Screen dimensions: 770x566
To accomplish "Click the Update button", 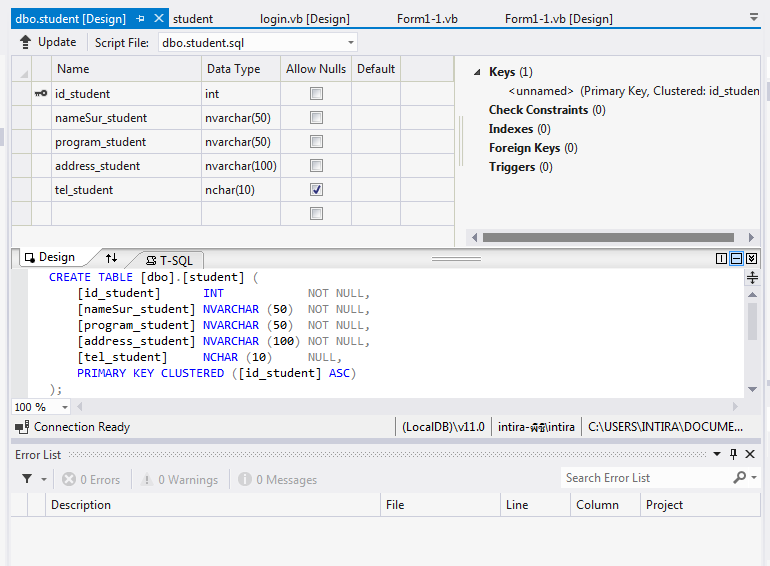I will [48, 42].
